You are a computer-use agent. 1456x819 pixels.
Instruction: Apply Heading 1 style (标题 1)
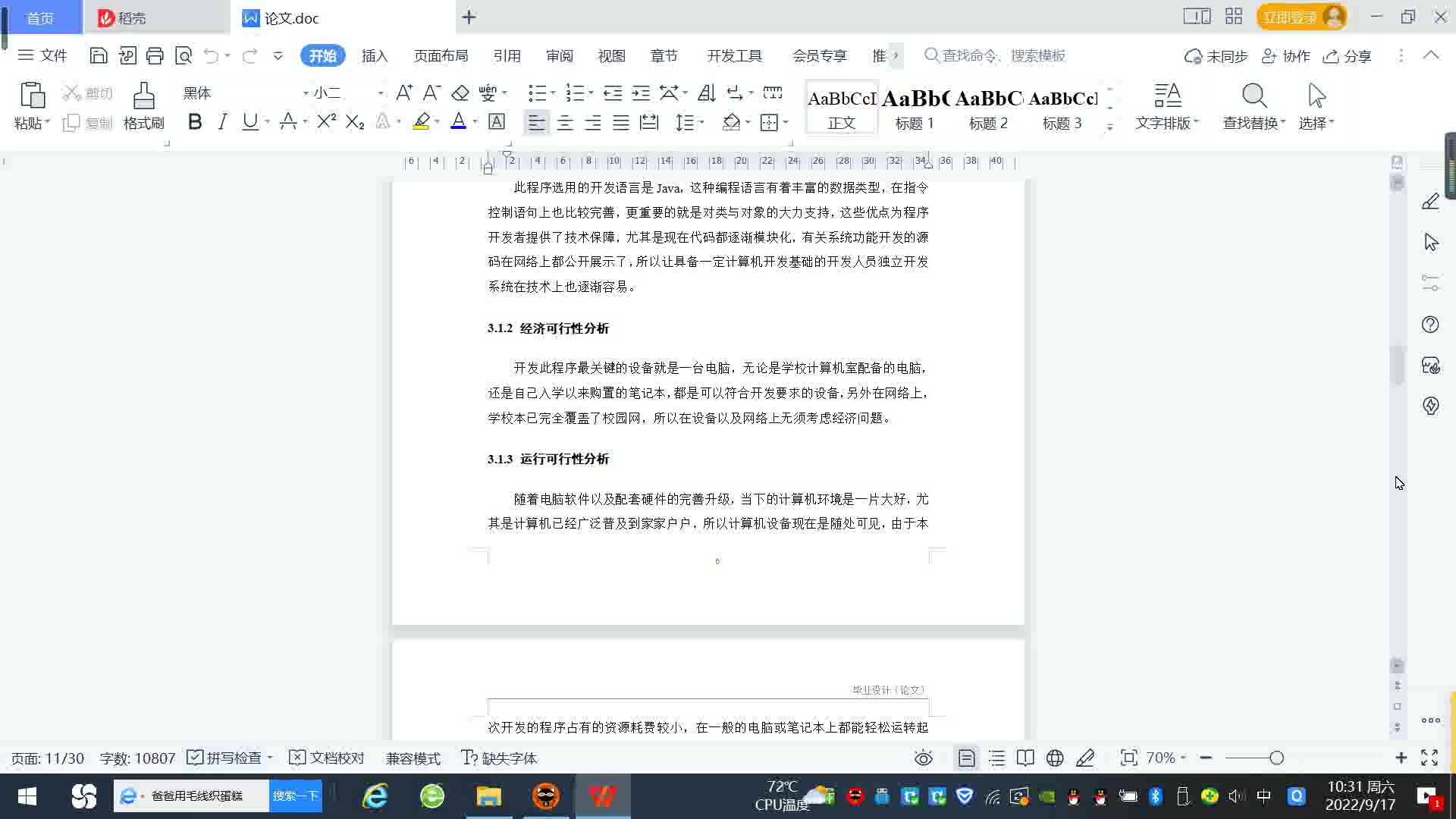915,107
